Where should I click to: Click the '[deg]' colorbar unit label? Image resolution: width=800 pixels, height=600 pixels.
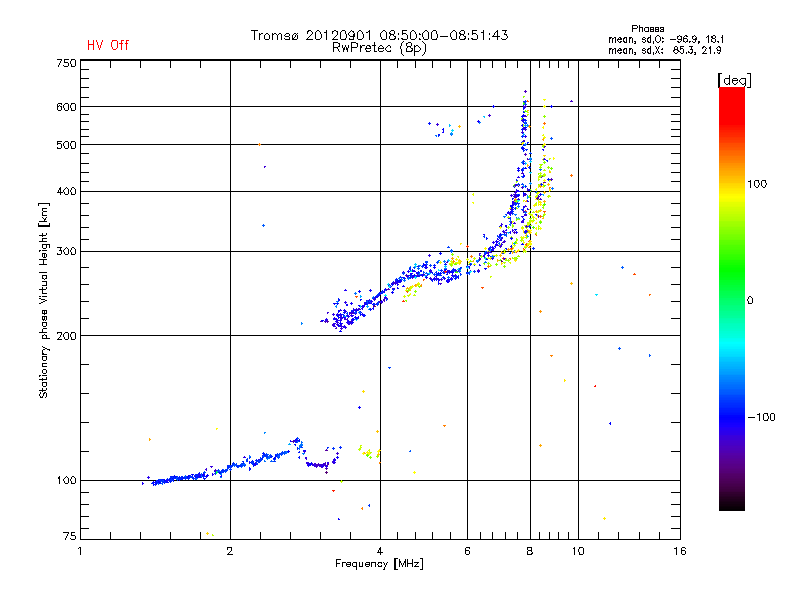pyautogui.click(x=734, y=80)
